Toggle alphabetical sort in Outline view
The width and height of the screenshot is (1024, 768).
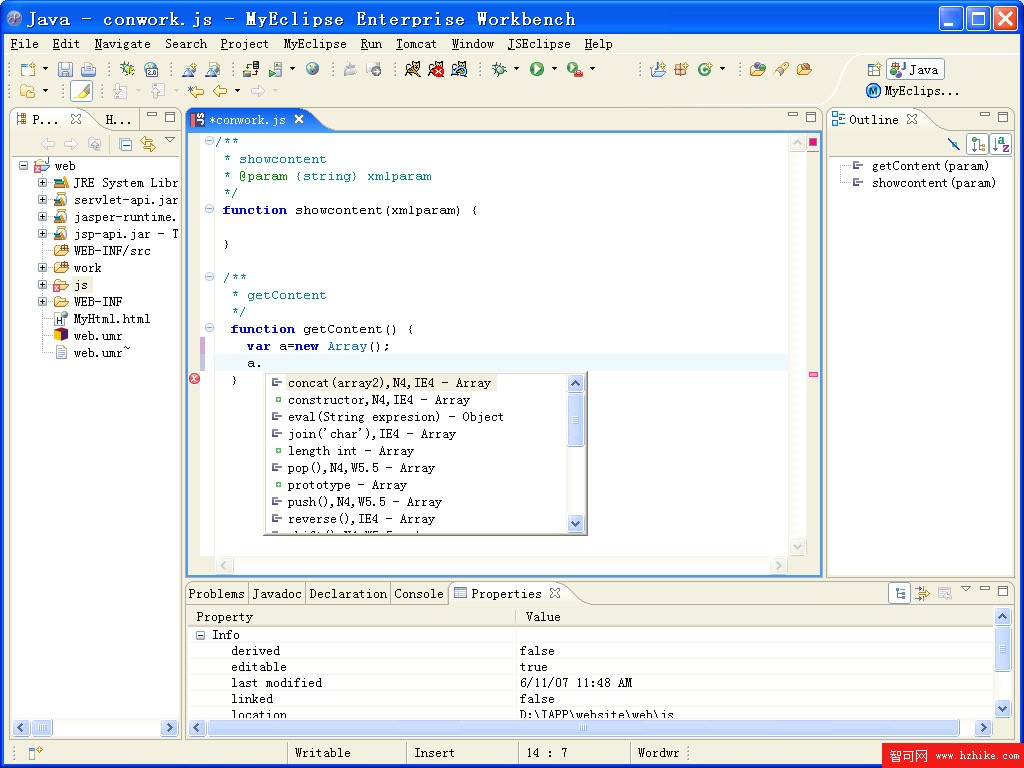[1000, 144]
